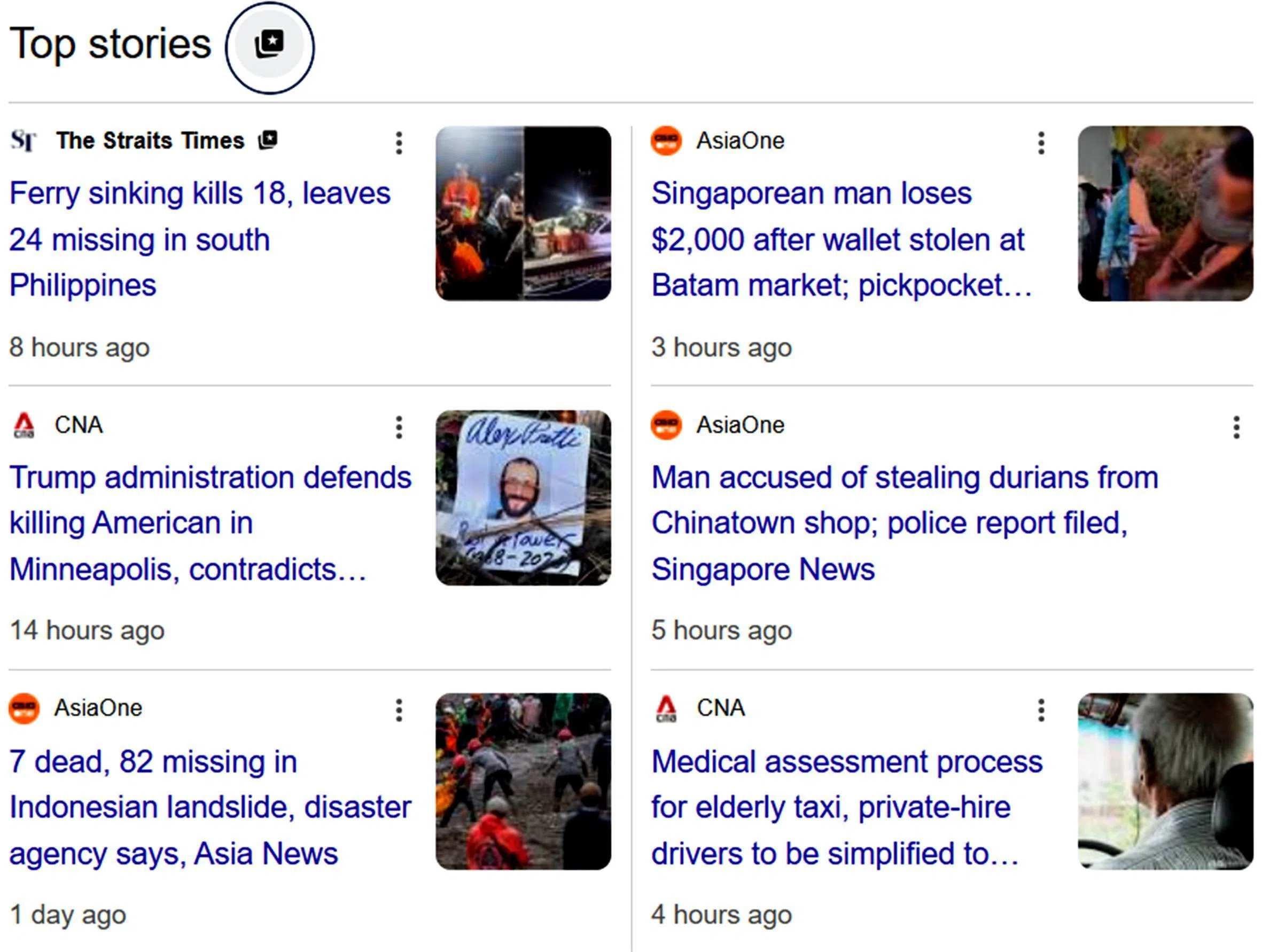Click the CNA logo beside Trump story

pos(24,426)
